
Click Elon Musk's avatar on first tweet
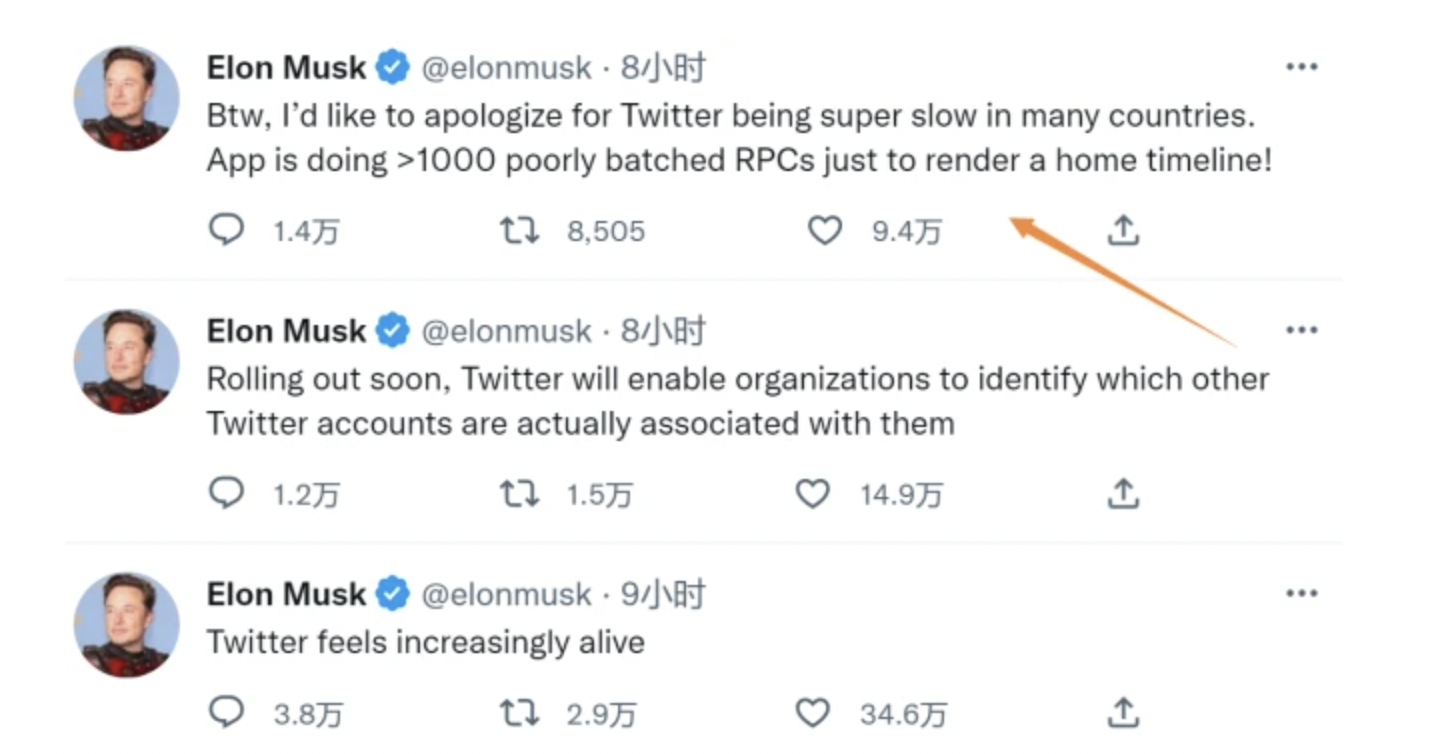pyautogui.click(x=127, y=98)
